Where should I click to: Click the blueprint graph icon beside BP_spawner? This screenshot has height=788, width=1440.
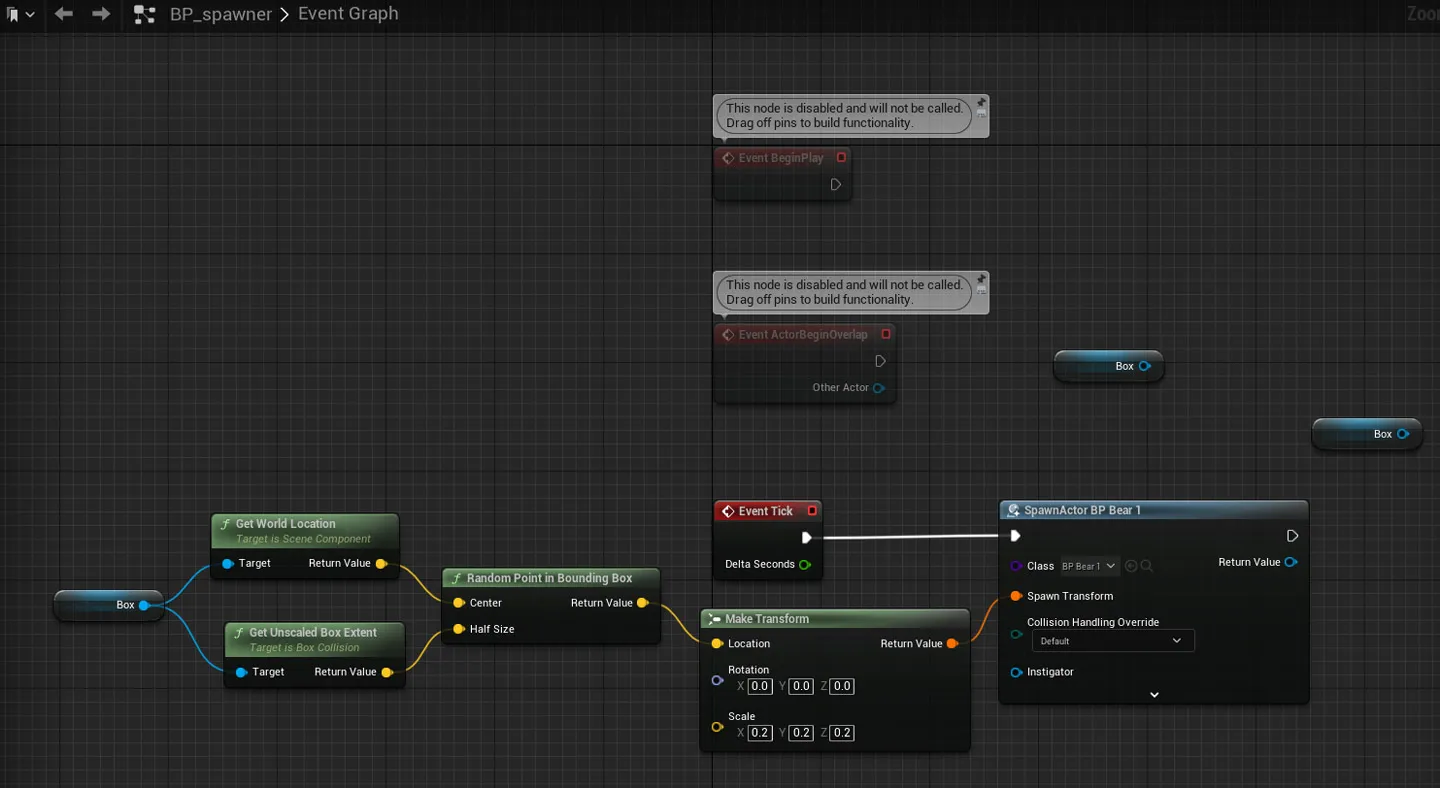pos(145,14)
